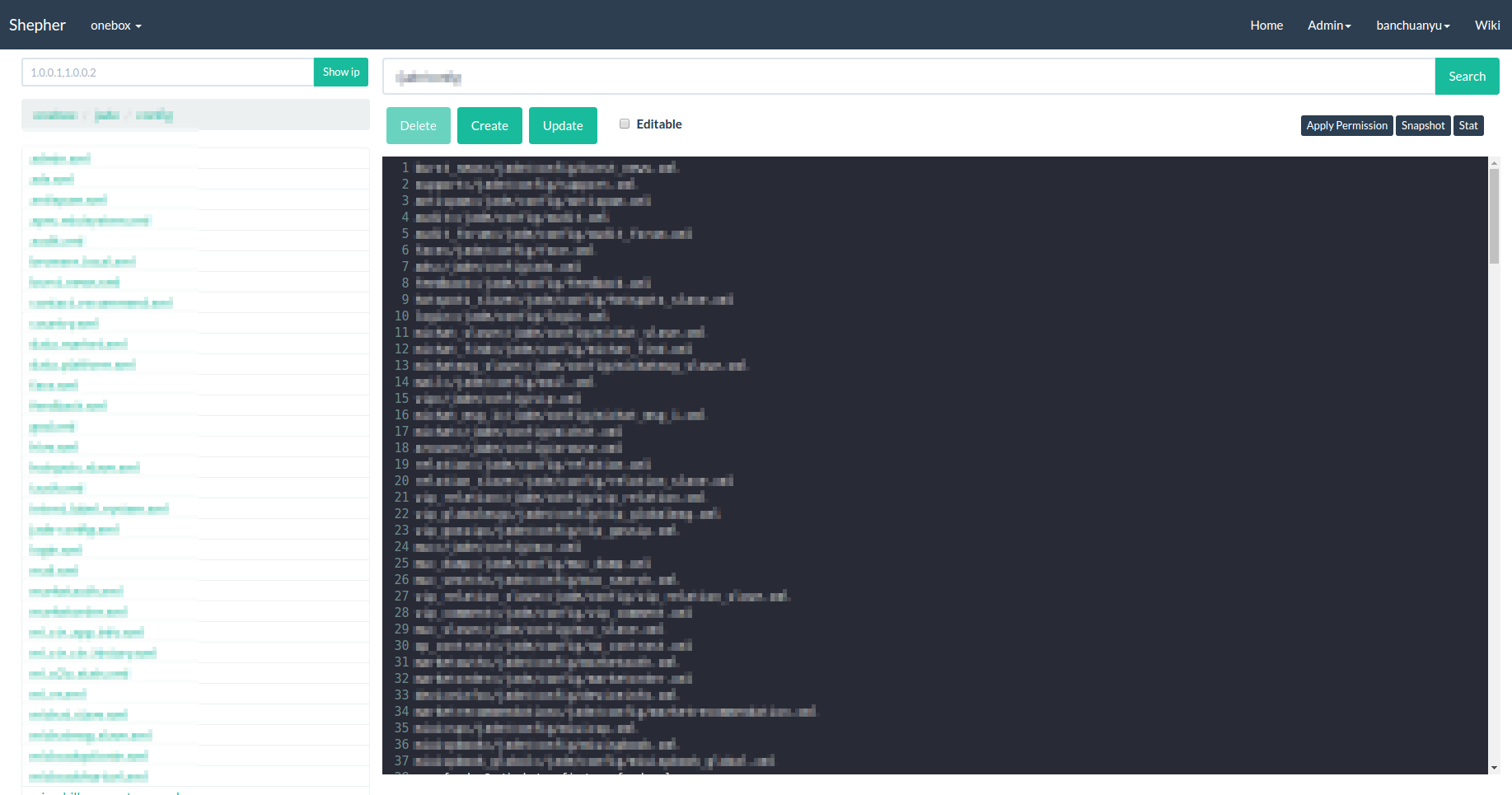This screenshot has height=795, width=1512.
Task: Open the Shepher home logo link
Action: coord(37,25)
